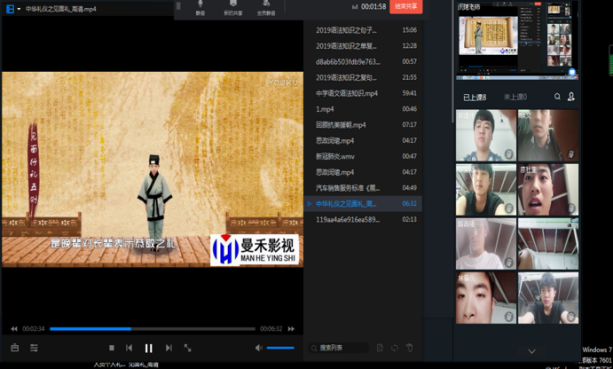Screen dimensions: 613x369
Task: Mute the player using the speaker icon
Action: pos(259,348)
